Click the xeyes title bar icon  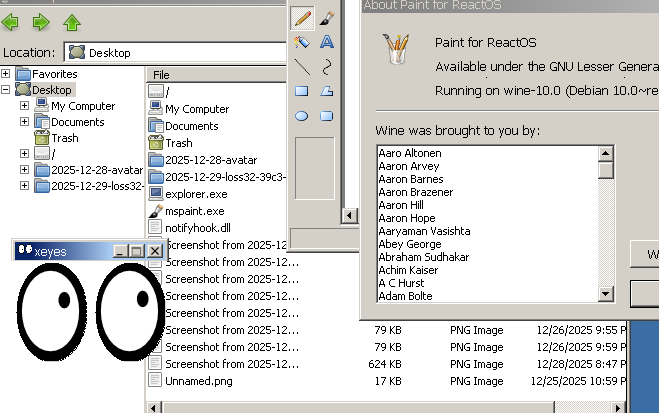click(25, 250)
